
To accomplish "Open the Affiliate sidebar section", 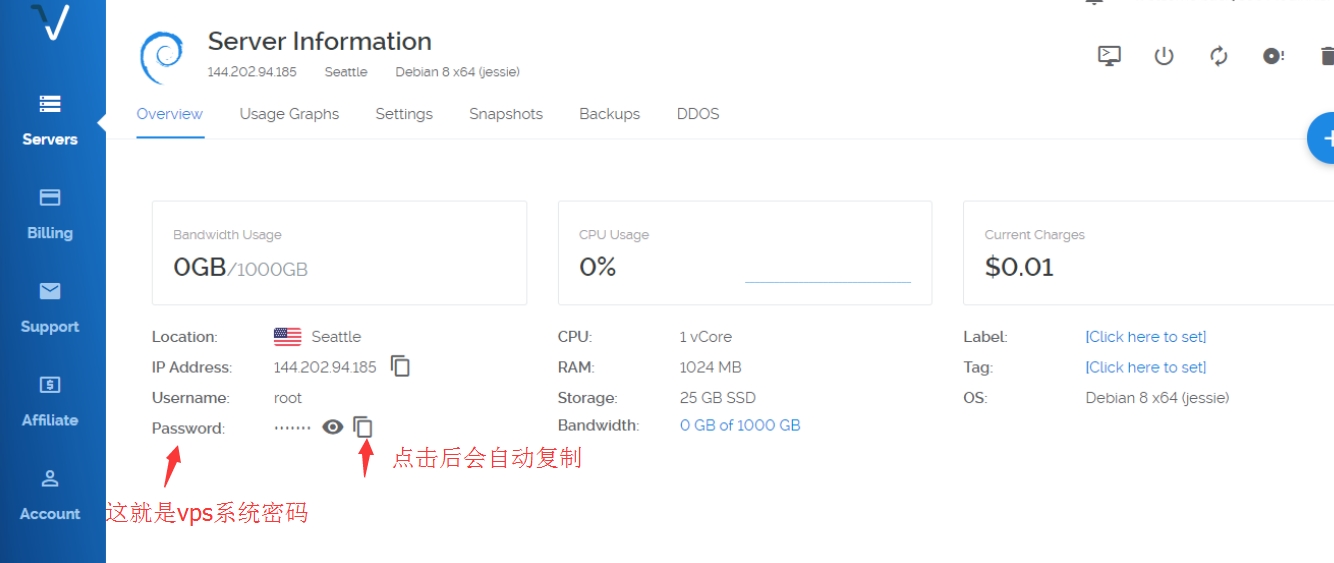I will click(50, 400).
